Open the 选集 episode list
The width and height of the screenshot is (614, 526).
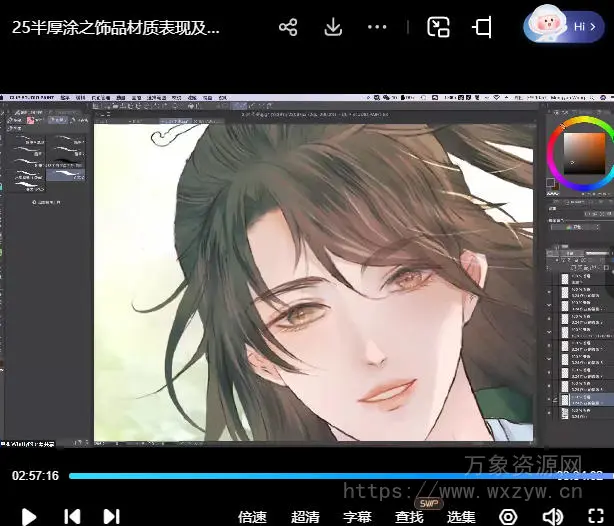(461, 517)
